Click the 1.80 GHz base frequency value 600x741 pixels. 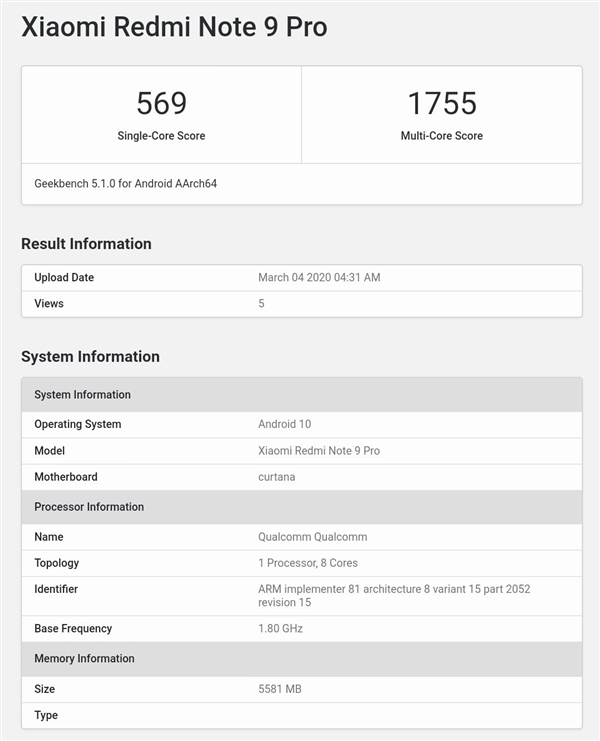click(x=281, y=629)
